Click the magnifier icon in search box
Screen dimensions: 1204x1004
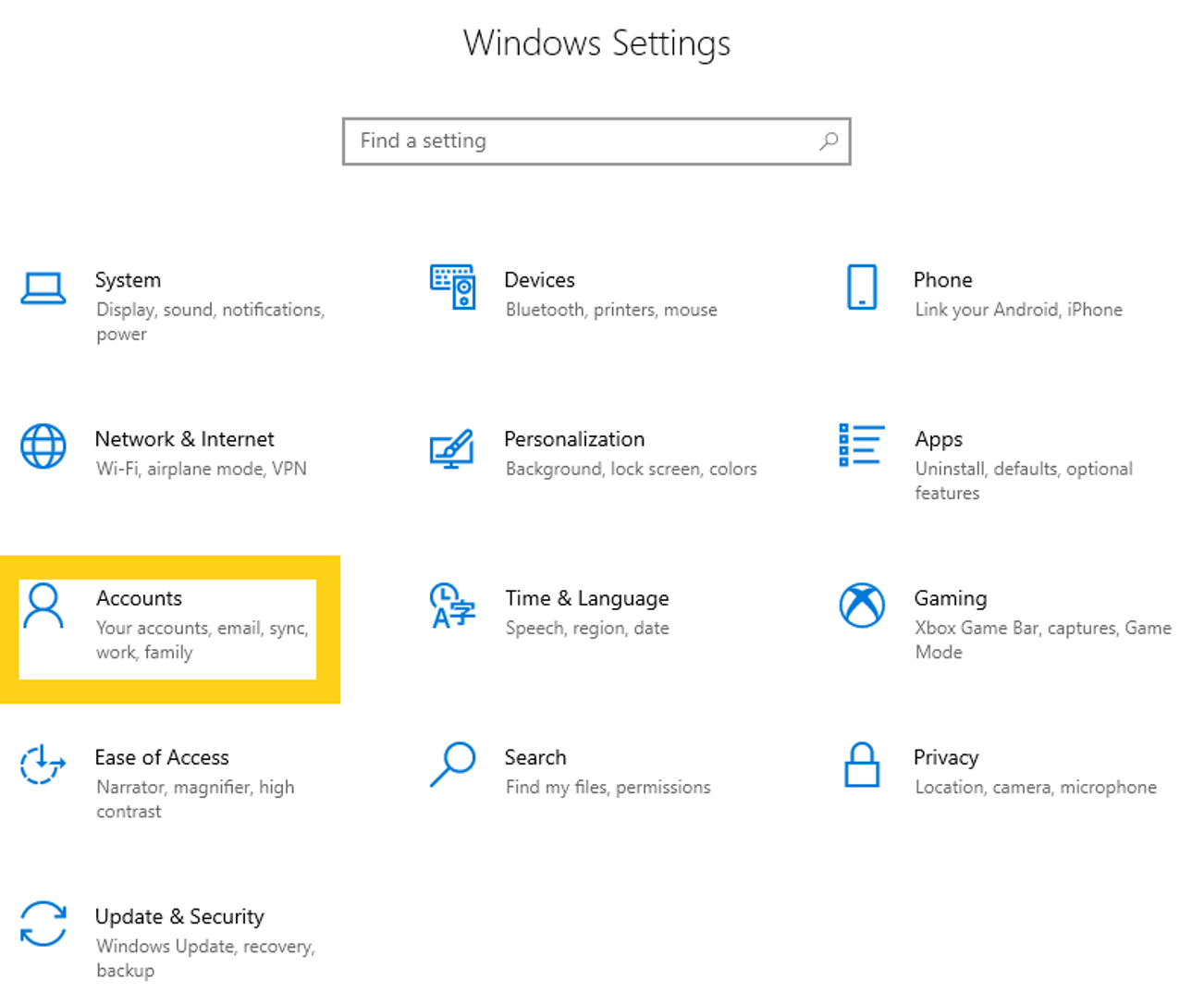click(x=829, y=141)
